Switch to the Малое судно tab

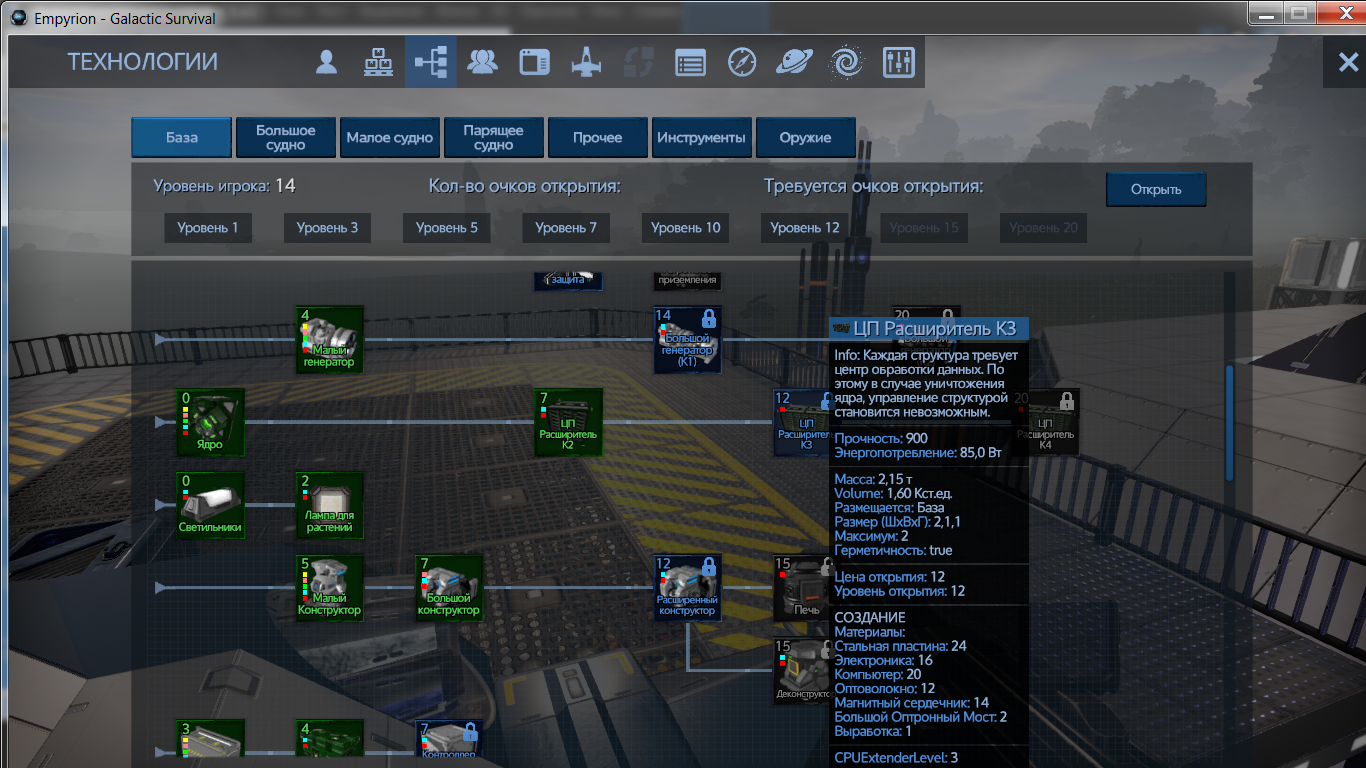click(390, 138)
